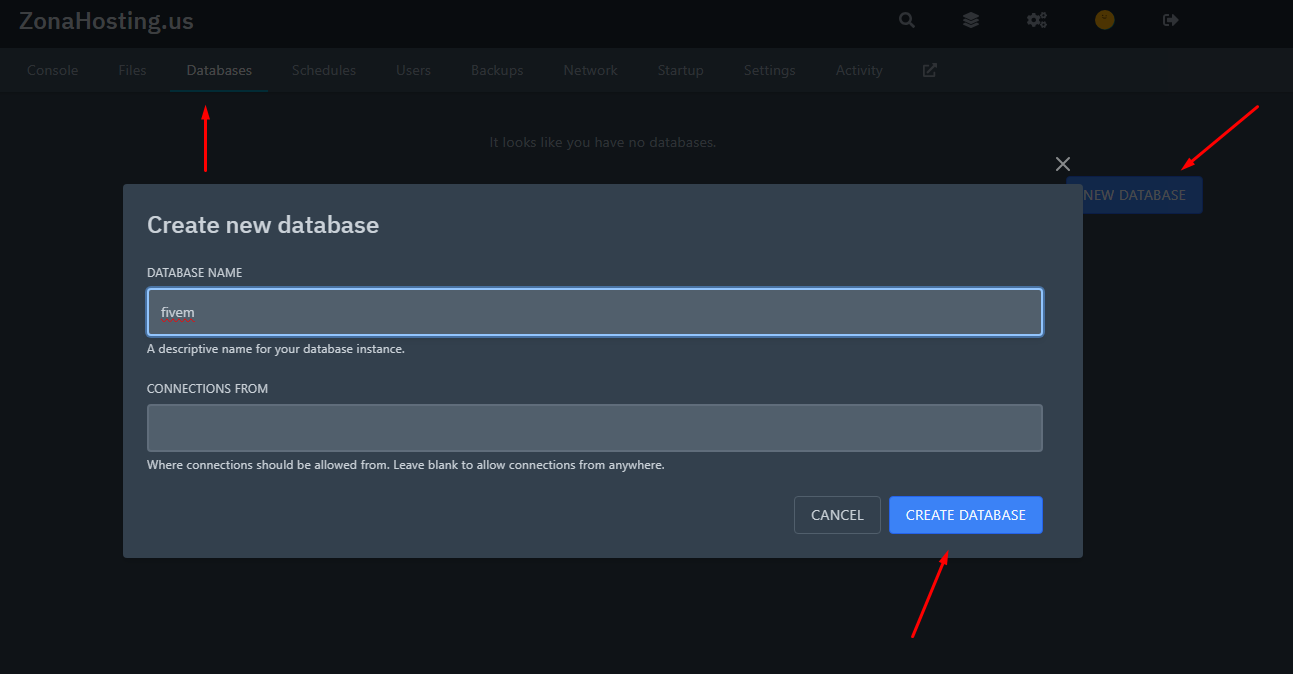The image size is (1293, 674).
Task: Click the ZonaHosting.us logo
Action: (x=106, y=21)
